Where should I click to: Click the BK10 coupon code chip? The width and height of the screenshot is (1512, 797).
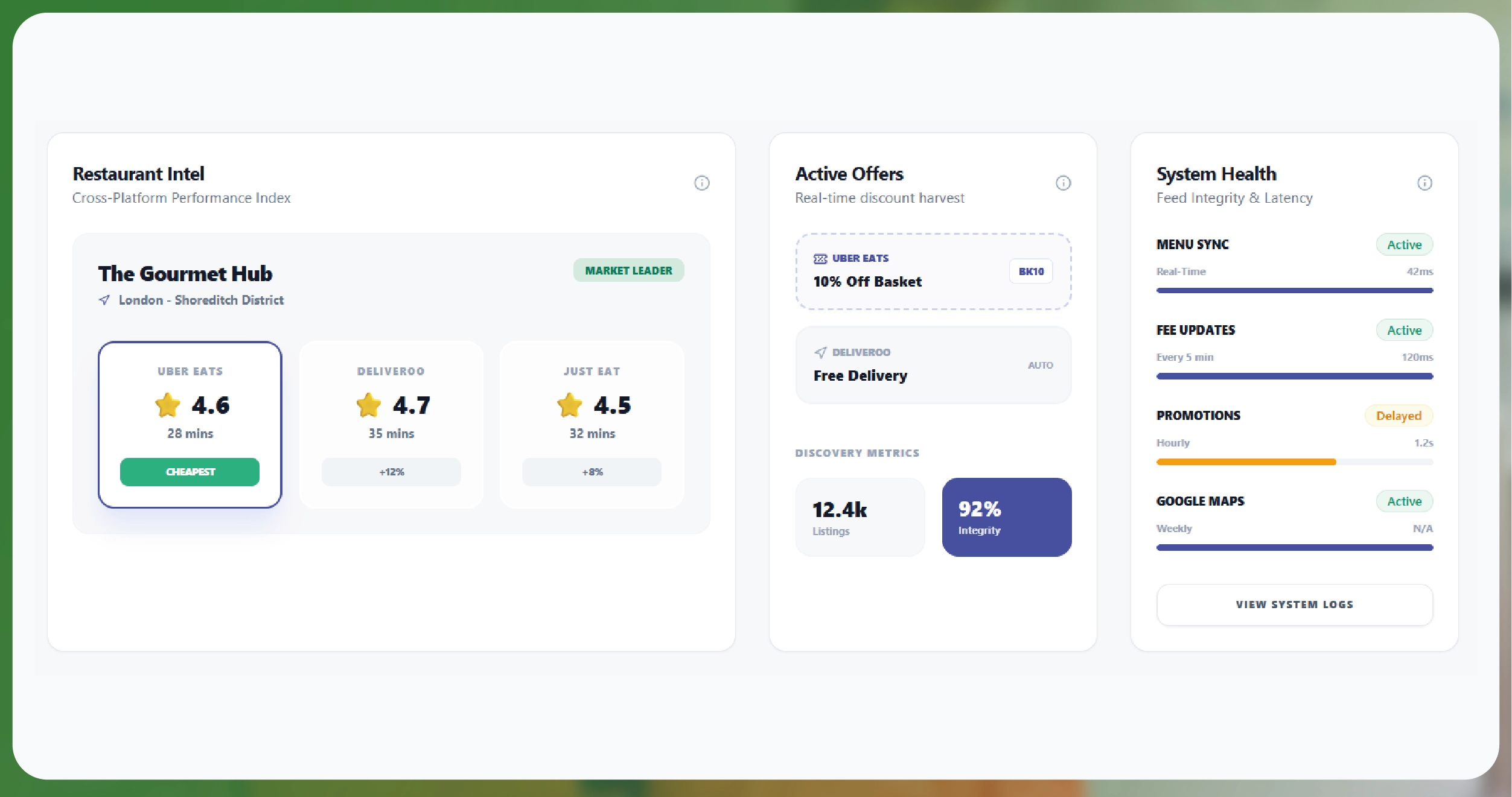click(x=1030, y=271)
